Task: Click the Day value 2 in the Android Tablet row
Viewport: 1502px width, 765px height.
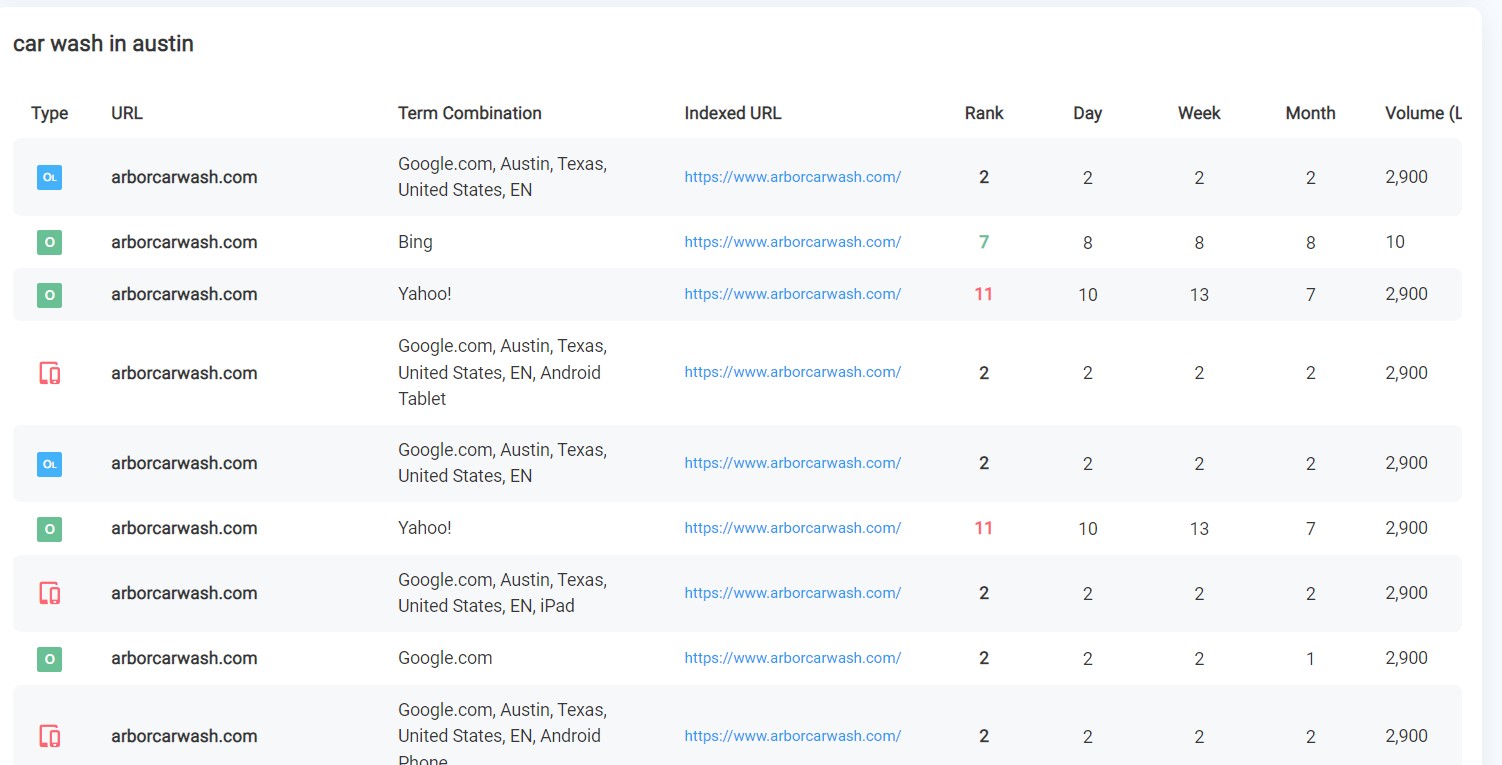Action: click(1088, 374)
